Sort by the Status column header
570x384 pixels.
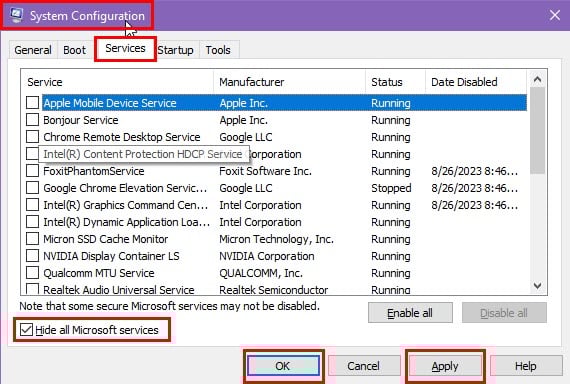click(x=396, y=82)
